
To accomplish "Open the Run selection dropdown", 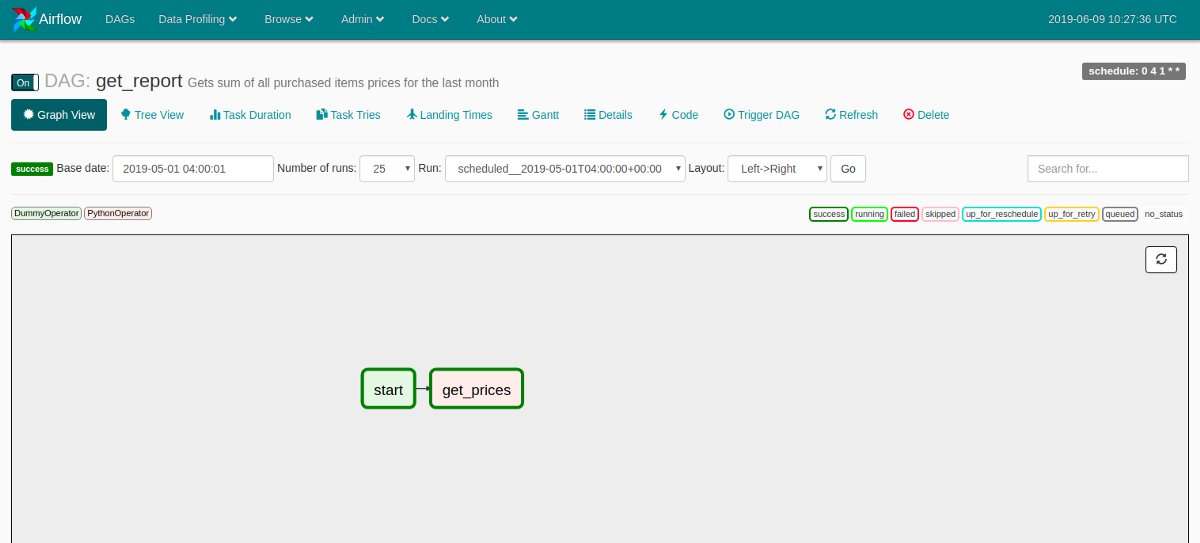I will (565, 169).
